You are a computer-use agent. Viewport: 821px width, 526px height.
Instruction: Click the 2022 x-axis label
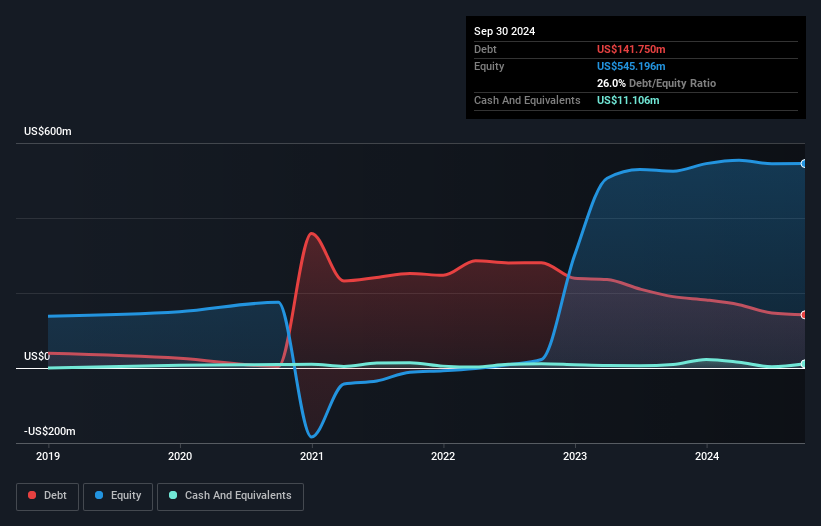pyautogui.click(x=443, y=456)
